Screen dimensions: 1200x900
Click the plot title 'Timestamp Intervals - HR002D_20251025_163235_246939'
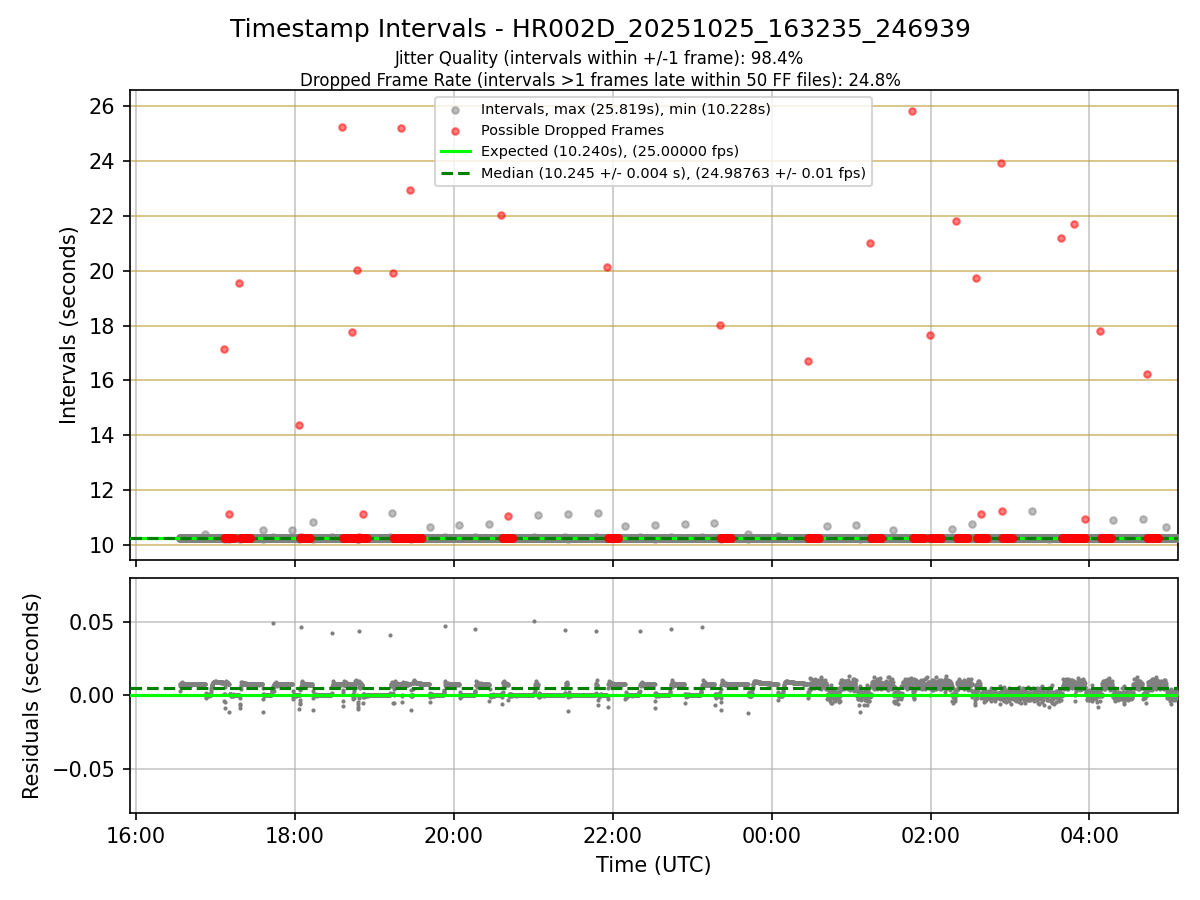click(x=600, y=29)
